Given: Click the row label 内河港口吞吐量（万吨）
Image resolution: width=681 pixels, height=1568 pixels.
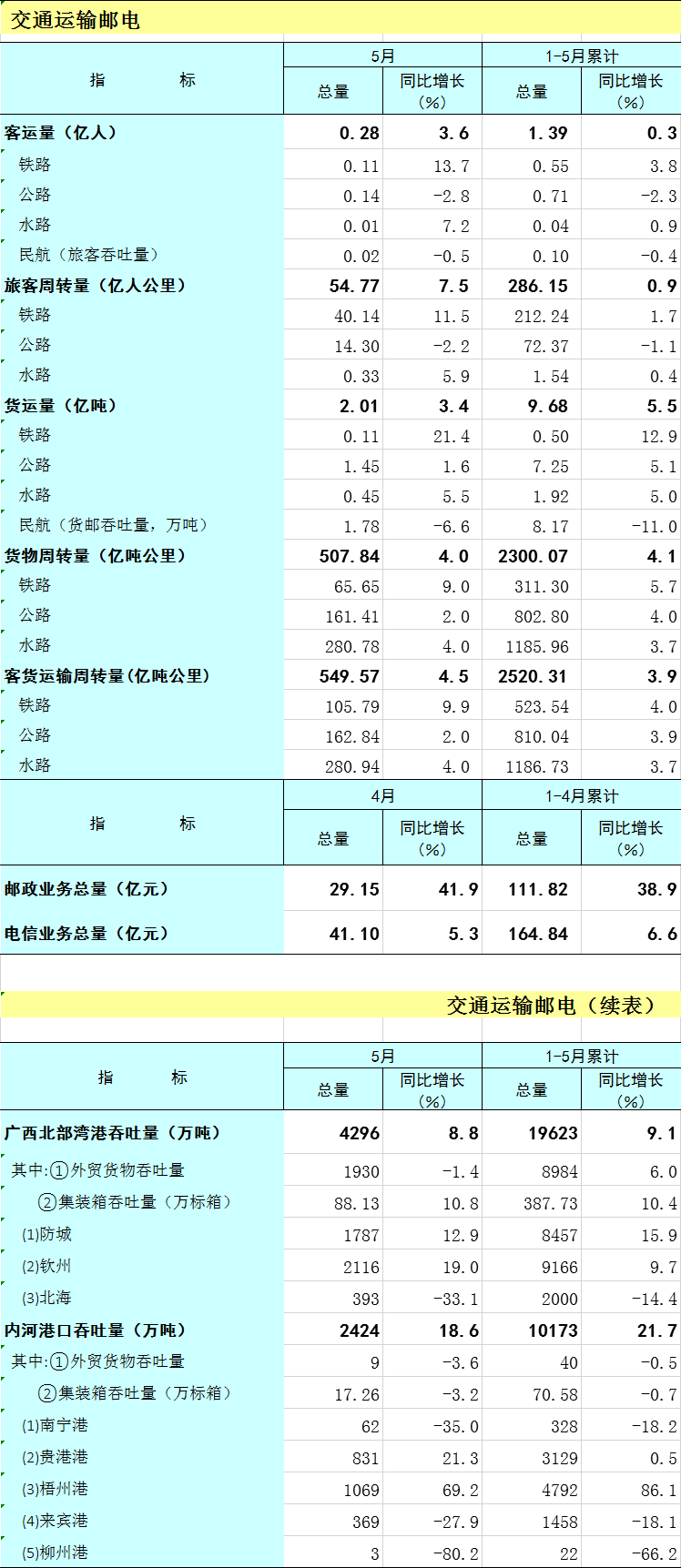Looking at the screenshot, I should tap(96, 1330).
